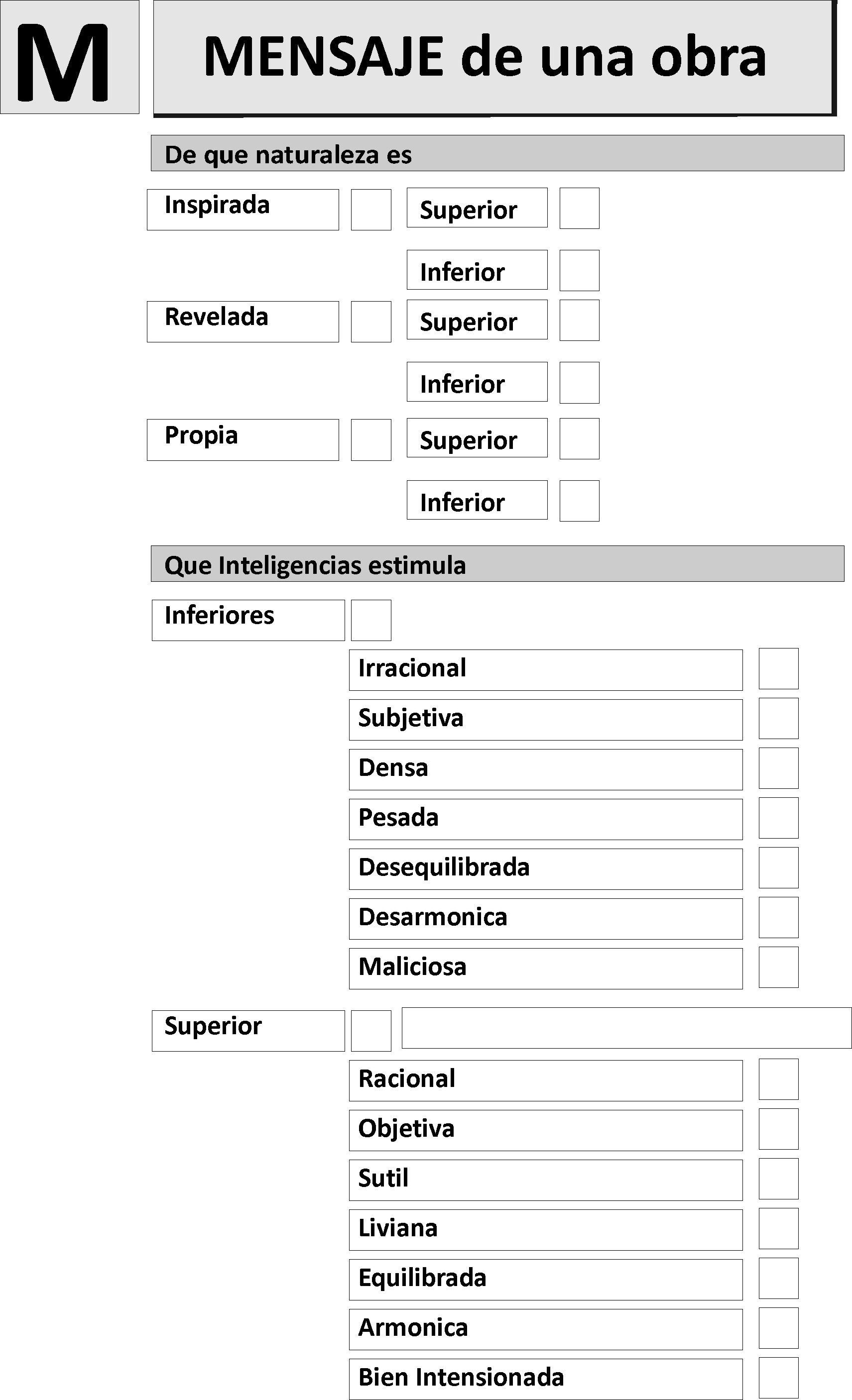852x1400 pixels.
Task: Check the Maliciosa box
Action: (778, 967)
